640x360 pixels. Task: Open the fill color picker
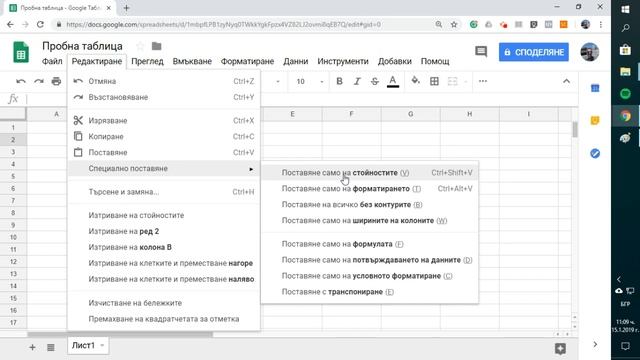[x=416, y=81]
